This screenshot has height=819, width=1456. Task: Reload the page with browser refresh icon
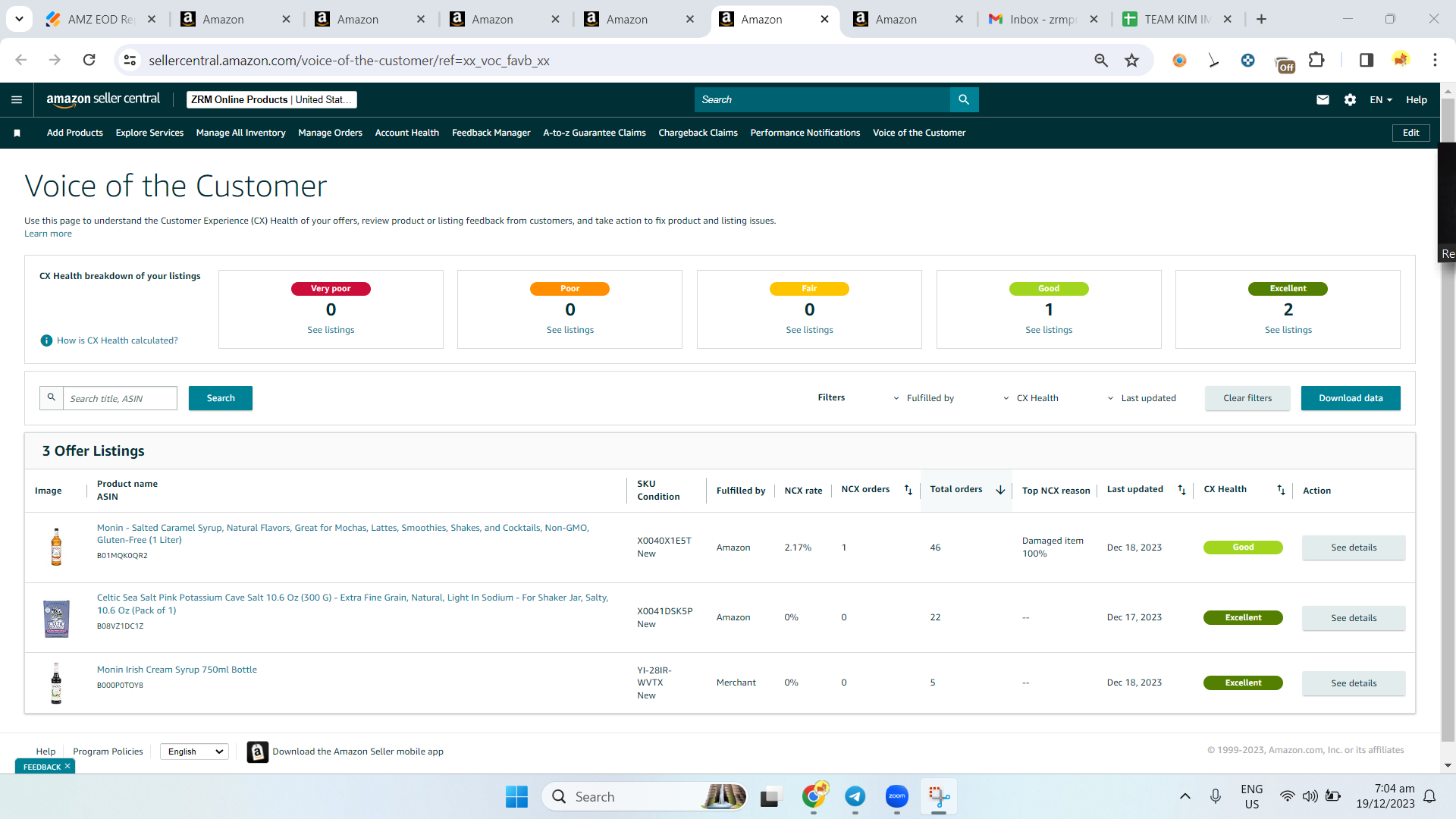(x=89, y=60)
